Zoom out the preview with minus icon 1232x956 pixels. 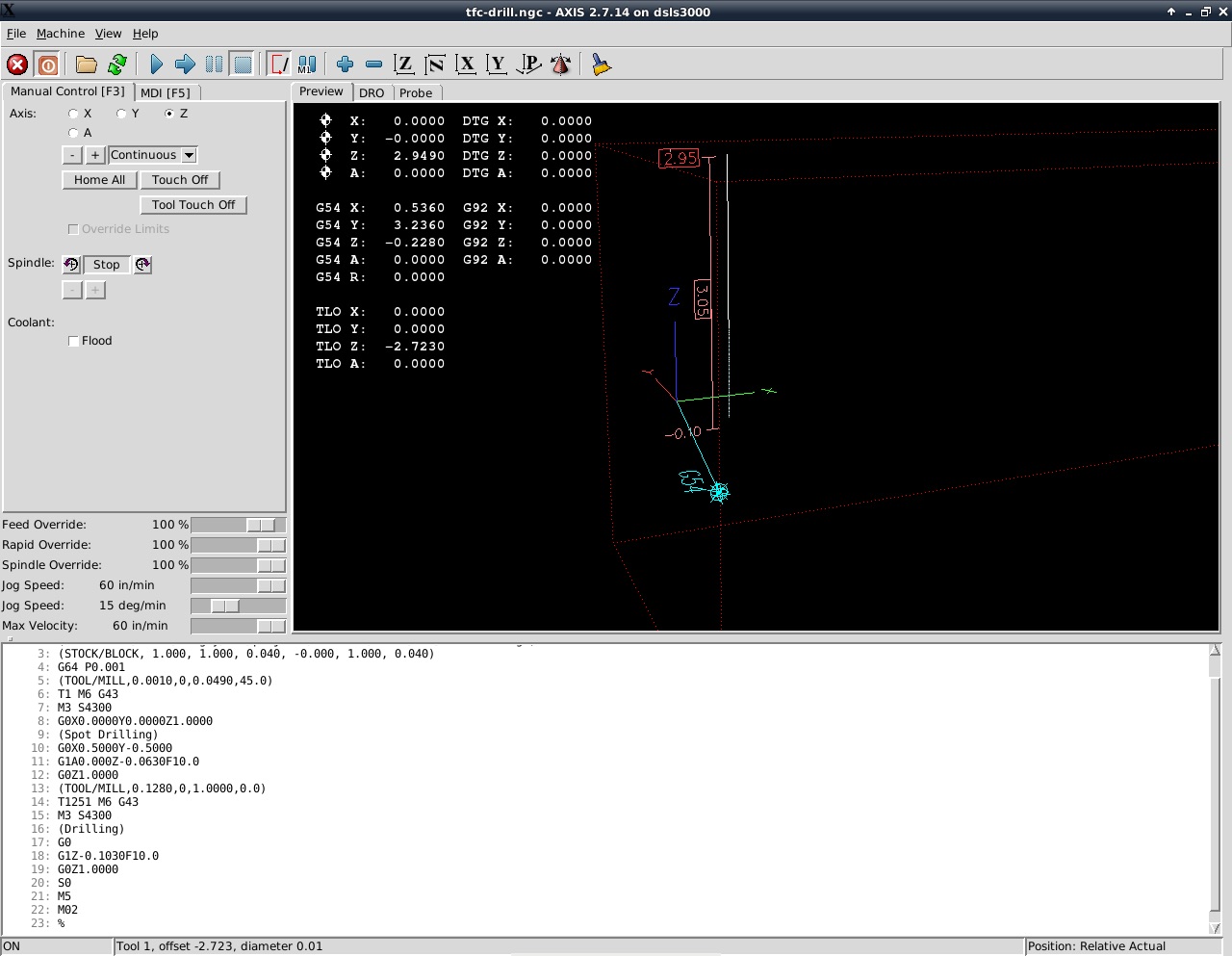[373, 65]
